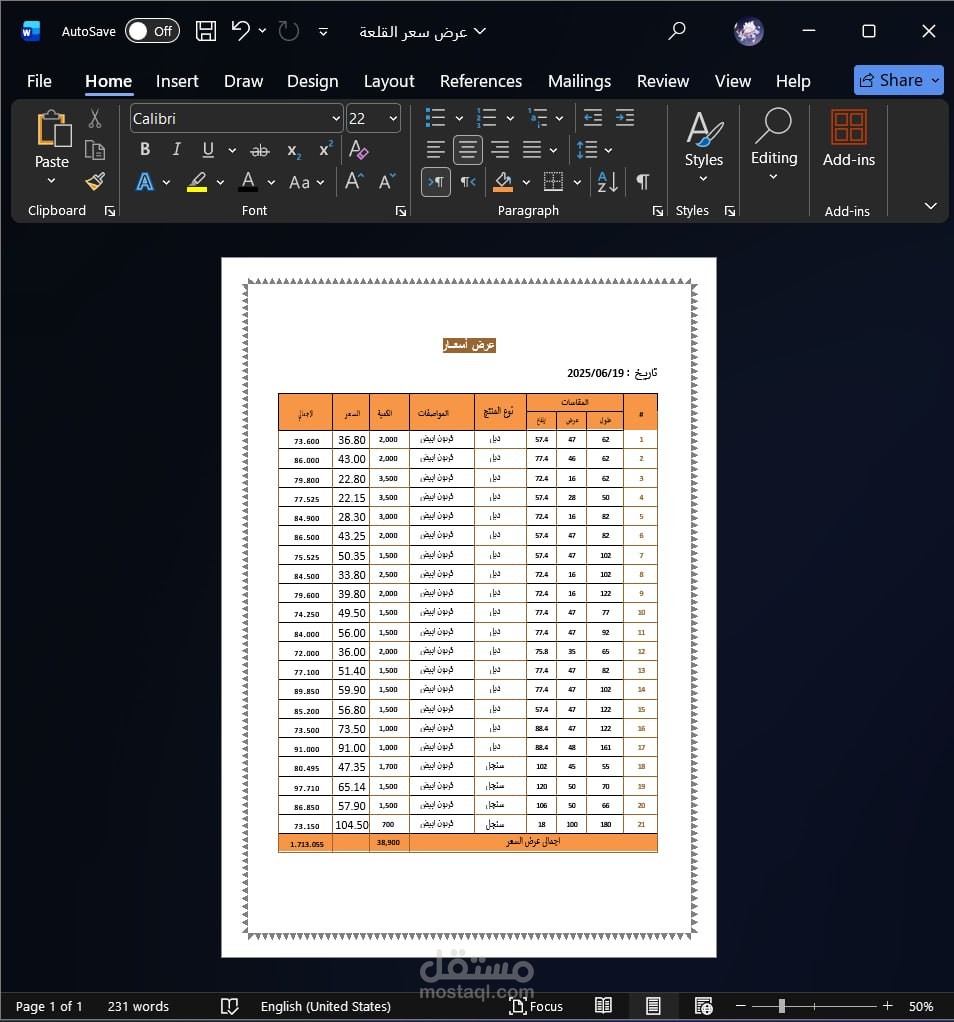Click the Focus mode button
The height and width of the screenshot is (1022, 954).
click(x=536, y=1006)
